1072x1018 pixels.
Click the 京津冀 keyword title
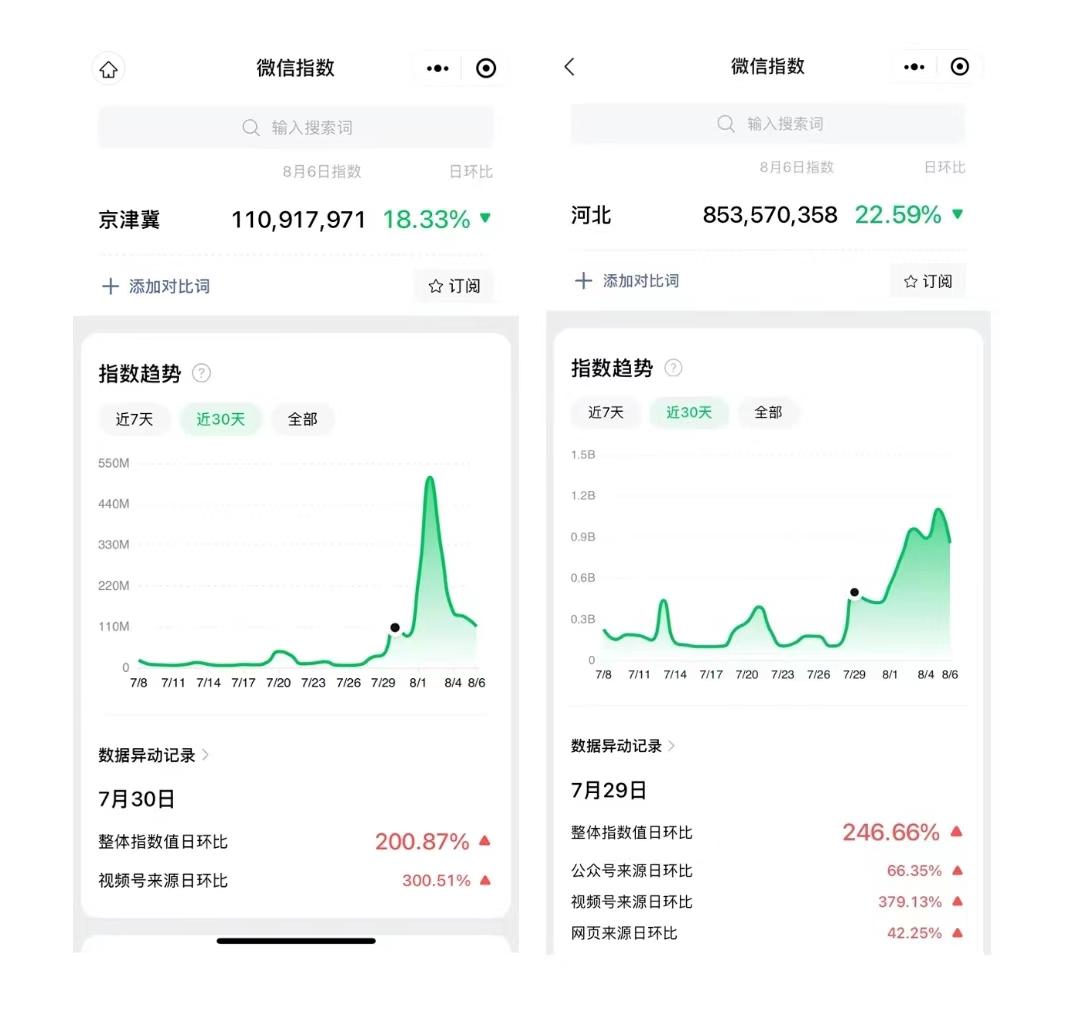[x=129, y=219]
